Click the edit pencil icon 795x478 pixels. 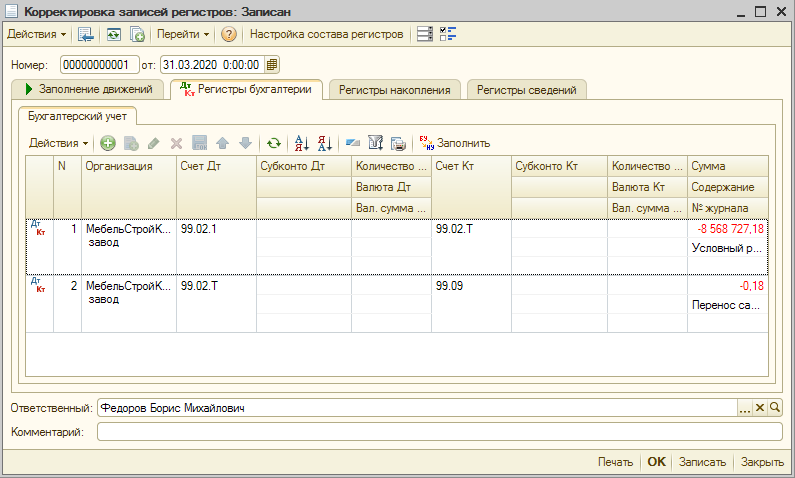tap(154, 143)
